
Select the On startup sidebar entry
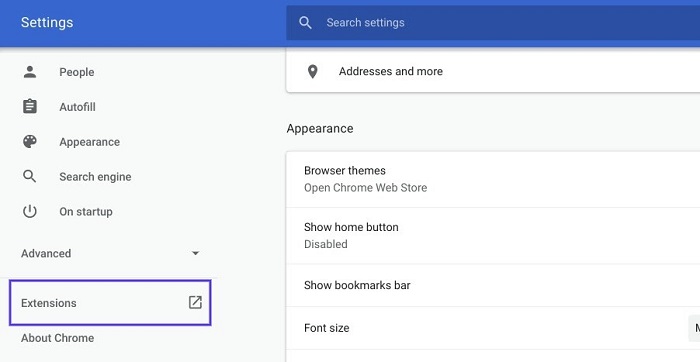tap(86, 212)
